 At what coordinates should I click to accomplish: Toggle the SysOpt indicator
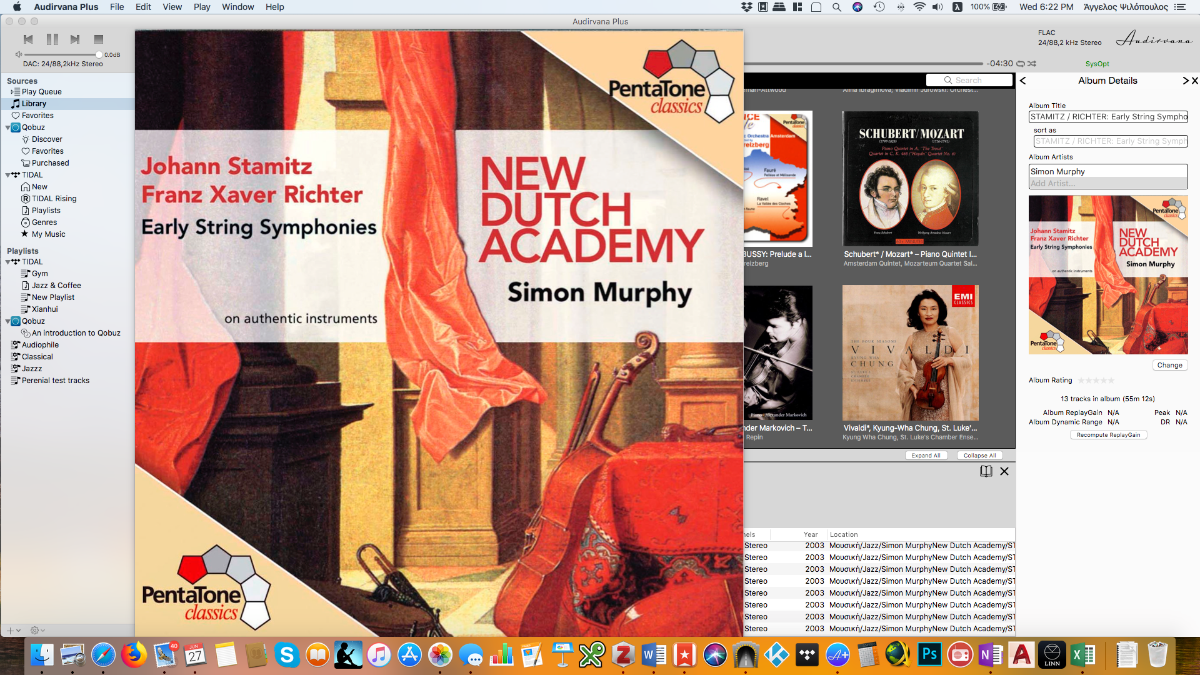coord(1097,63)
